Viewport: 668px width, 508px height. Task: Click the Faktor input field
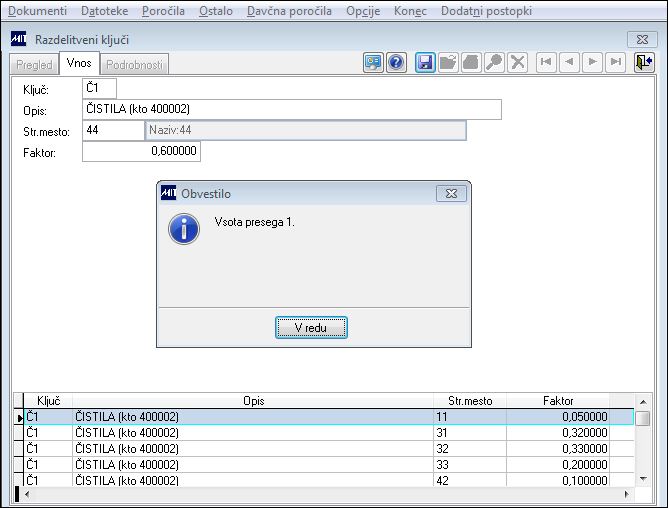(141, 151)
